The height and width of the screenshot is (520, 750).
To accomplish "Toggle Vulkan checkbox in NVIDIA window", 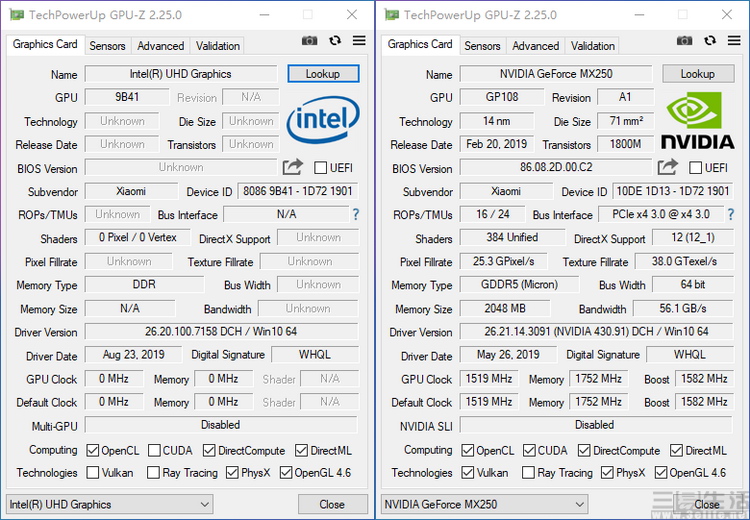I will [x=468, y=473].
